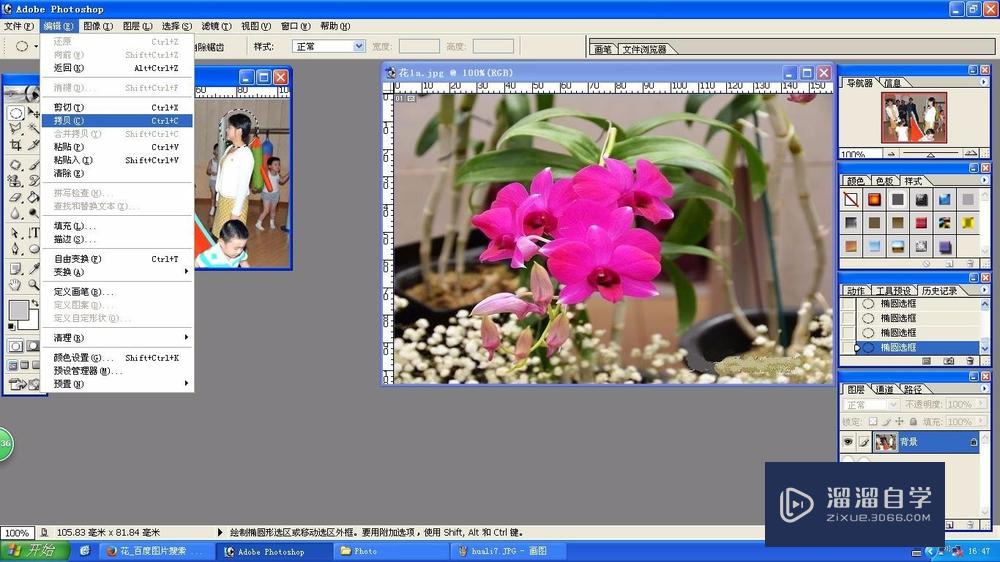Switch to Quick Mask mode button in toolbox
Viewport: 1000px width, 562px height.
point(32,346)
